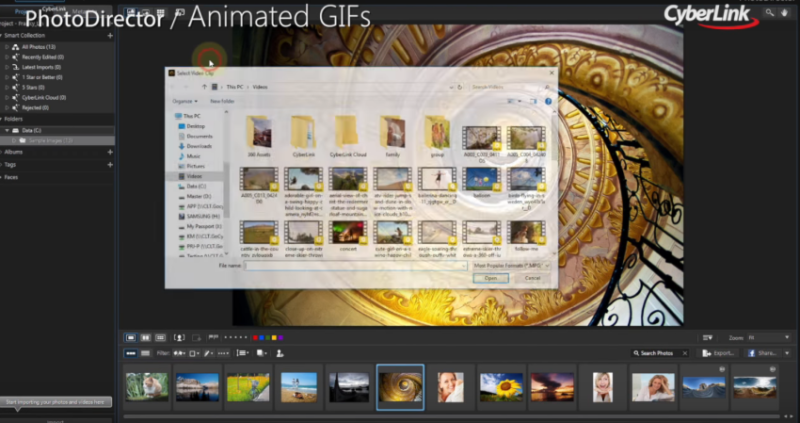This screenshot has height=423, width=800.
Task: Click the hand pan tool icon
Action: pos(785,13)
